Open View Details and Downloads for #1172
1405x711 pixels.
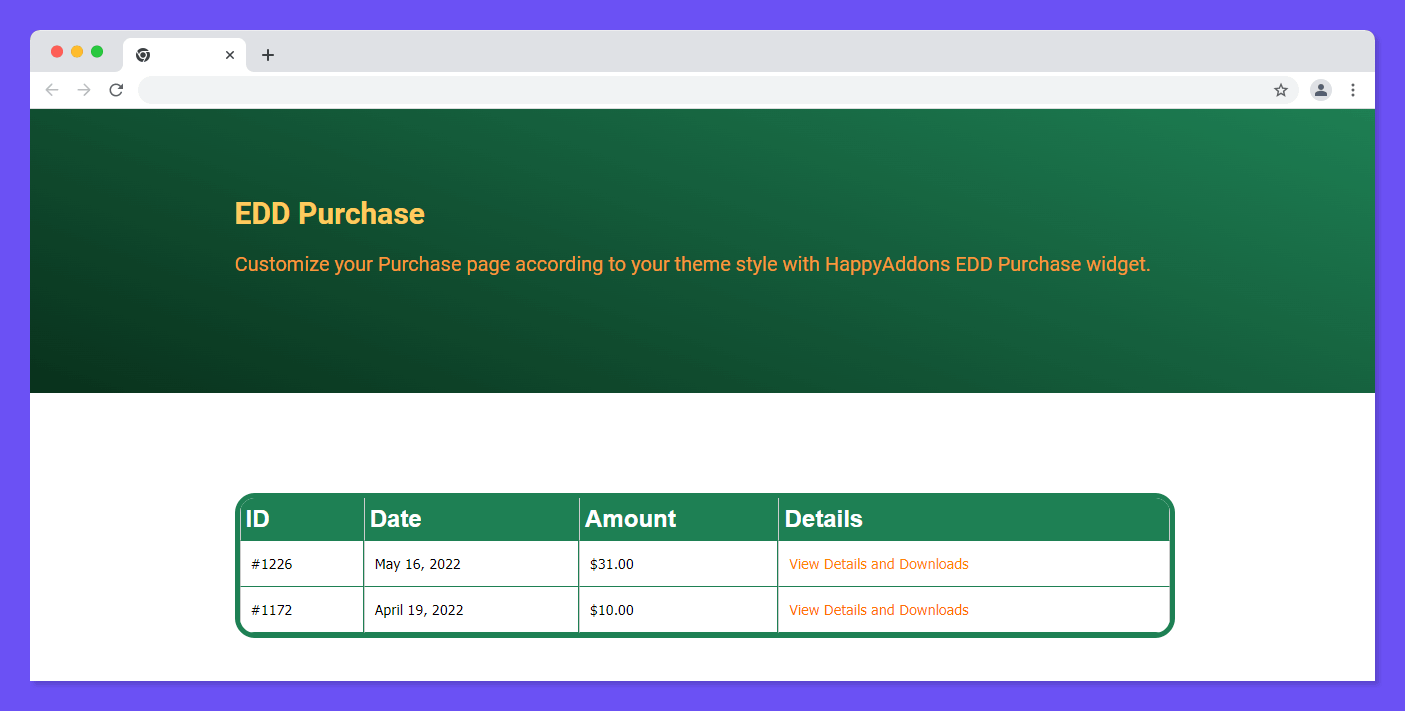point(879,610)
